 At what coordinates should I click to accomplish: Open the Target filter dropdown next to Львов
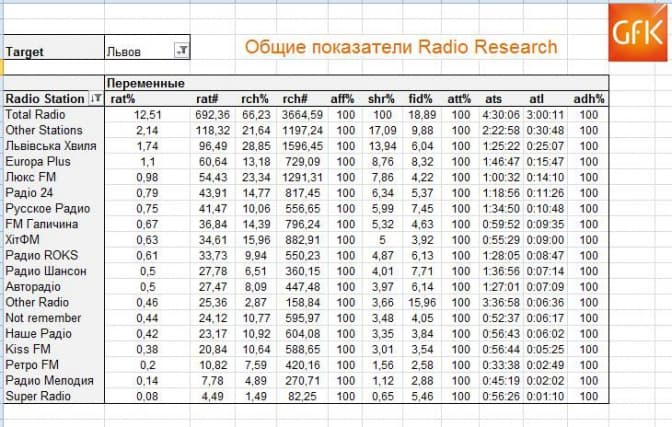181,49
